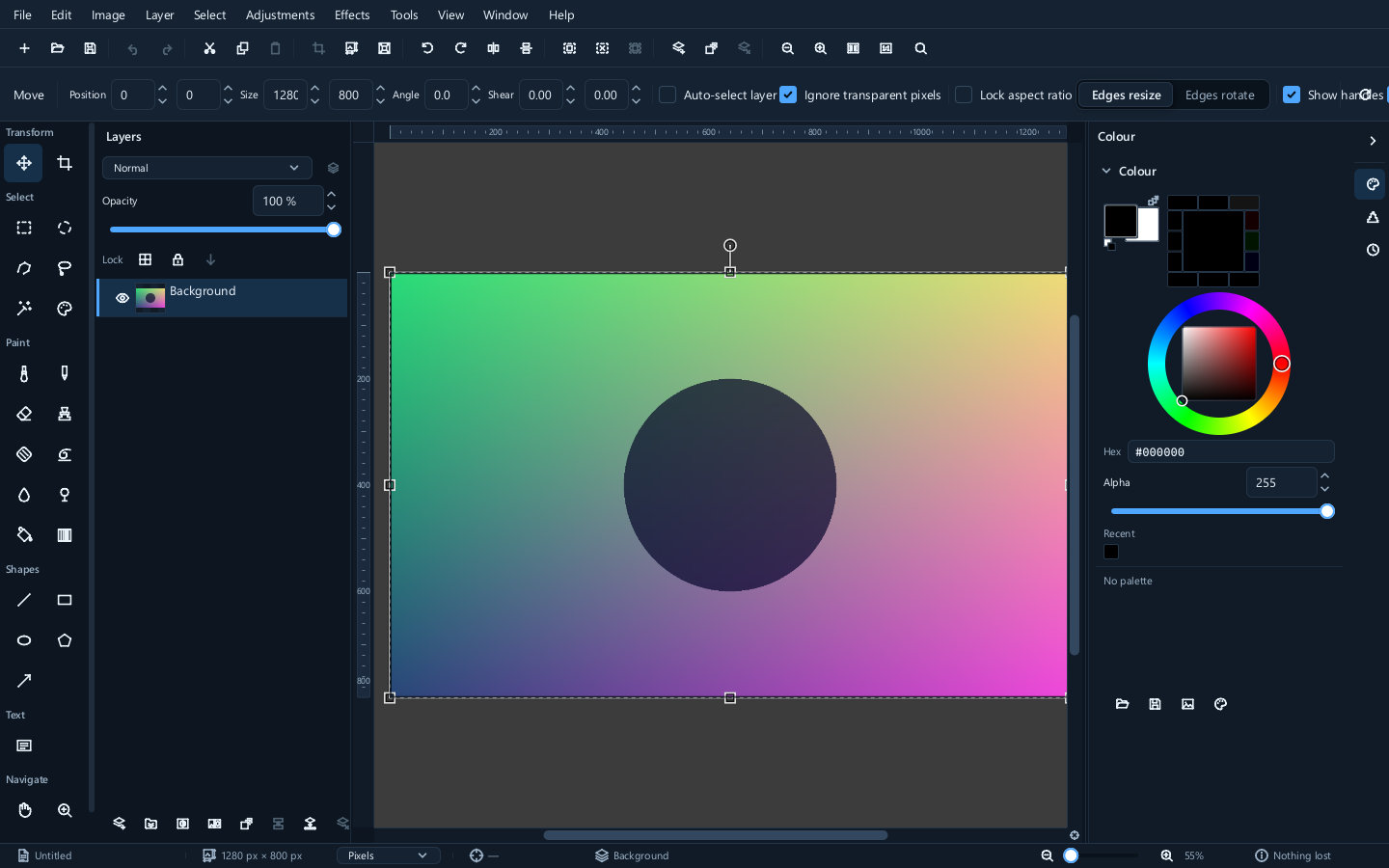Image resolution: width=1389 pixels, height=868 pixels.
Task: Collapse the Colour side panel arrow
Action: (1373, 141)
